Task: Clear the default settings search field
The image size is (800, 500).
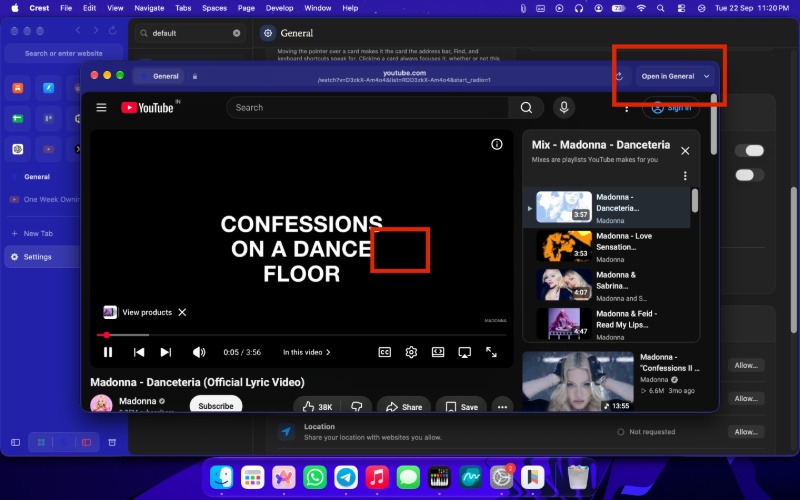Action: point(237,33)
